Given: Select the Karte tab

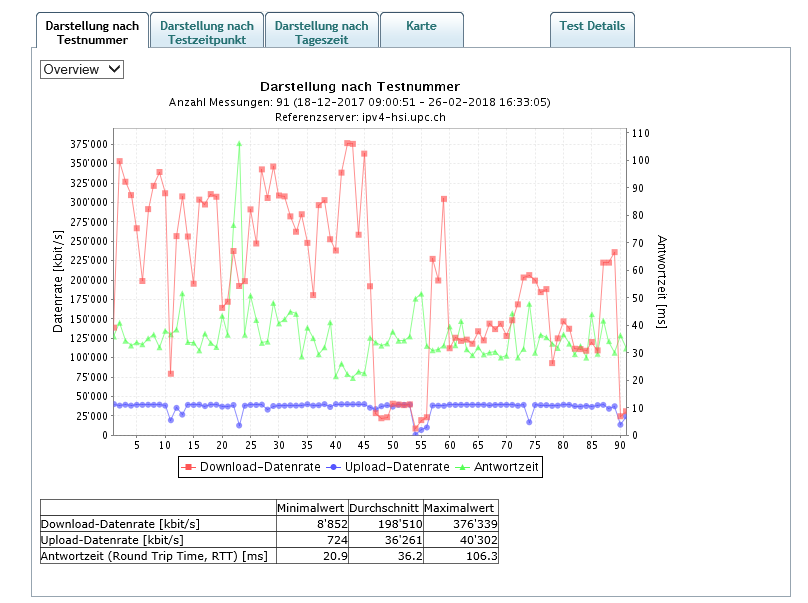Looking at the screenshot, I should (421, 26).
